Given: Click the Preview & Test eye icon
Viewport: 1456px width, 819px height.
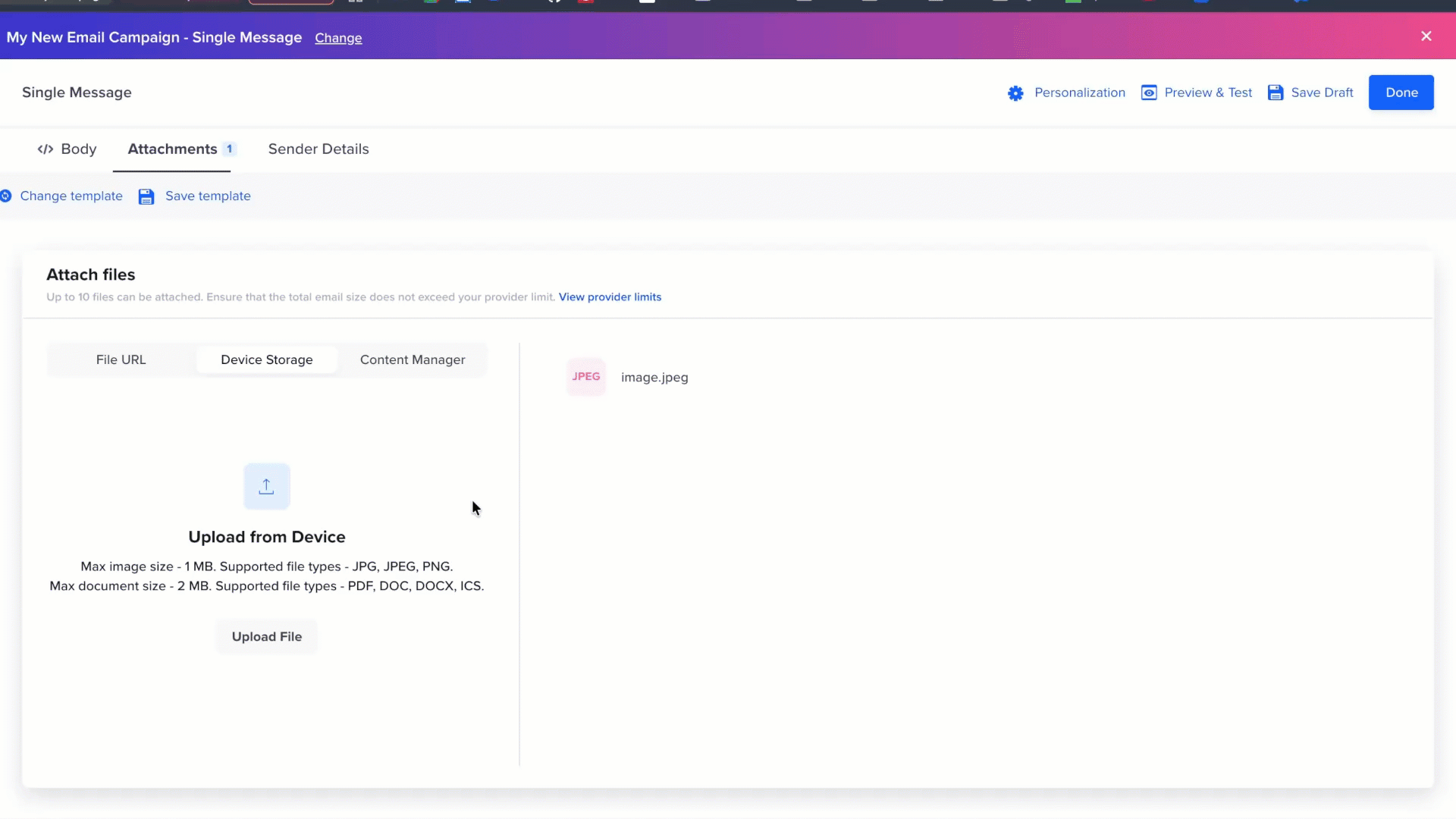Looking at the screenshot, I should (x=1149, y=92).
